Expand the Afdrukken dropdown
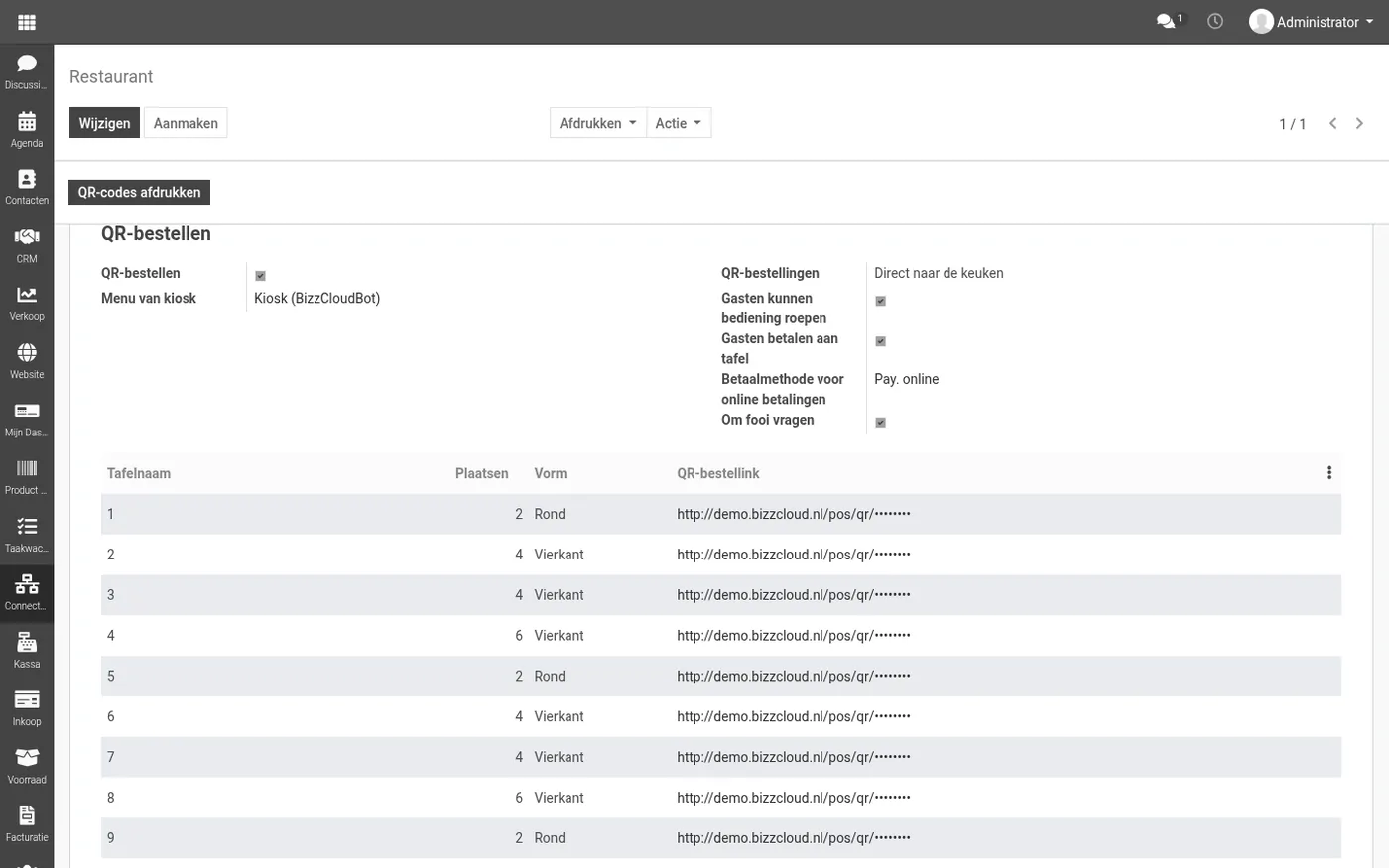 (x=597, y=123)
